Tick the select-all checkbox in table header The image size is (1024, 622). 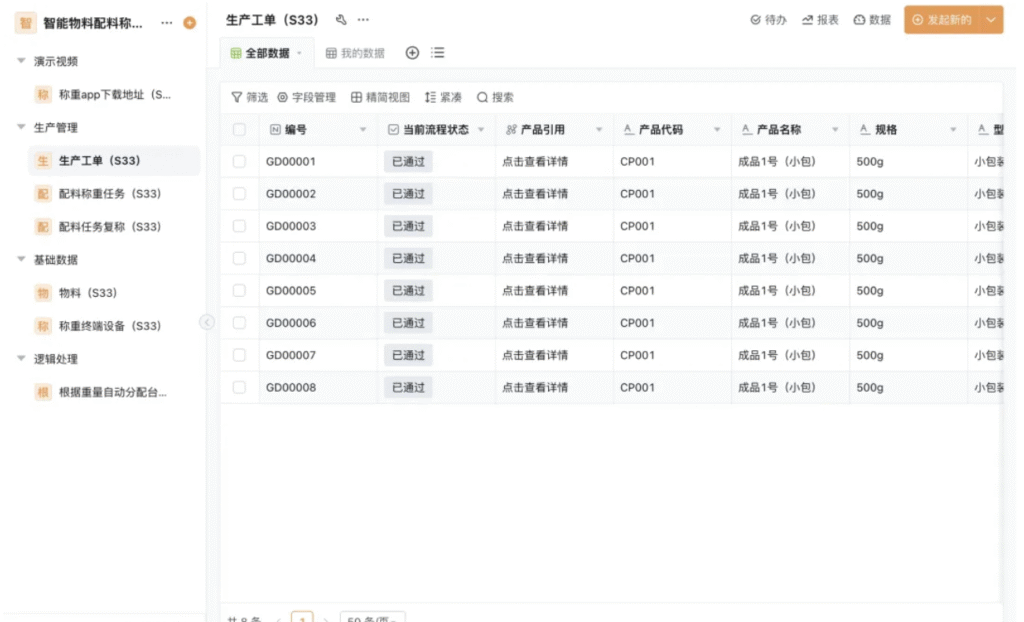tap(239, 129)
